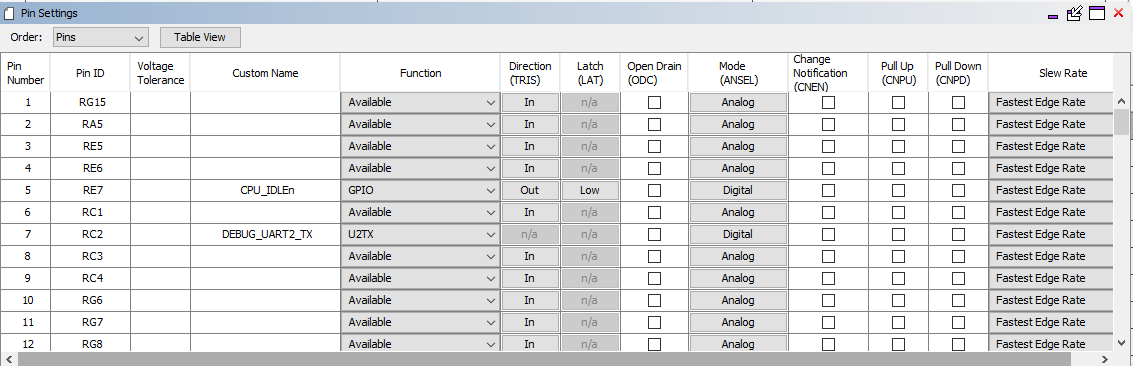The width and height of the screenshot is (1133, 366).
Task: Enable Pull Up for pin RE7
Action: click(898, 191)
